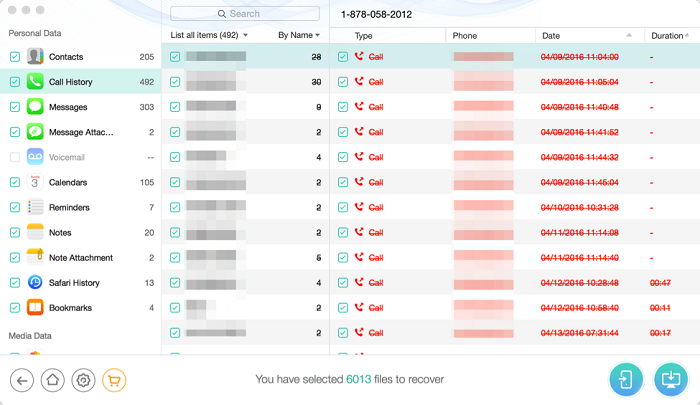The width and height of the screenshot is (700, 405).
Task: Uncheck the call dated 04/09/2016 11:40:48
Action: (343, 107)
